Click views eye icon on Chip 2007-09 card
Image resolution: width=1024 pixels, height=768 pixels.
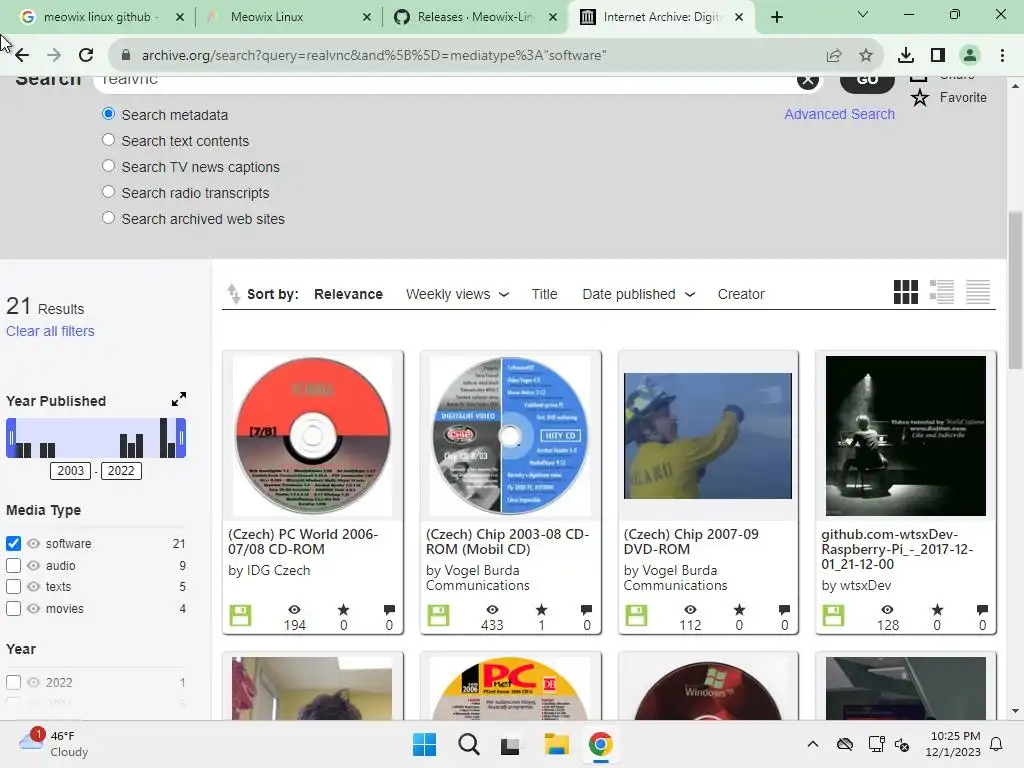click(x=690, y=610)
